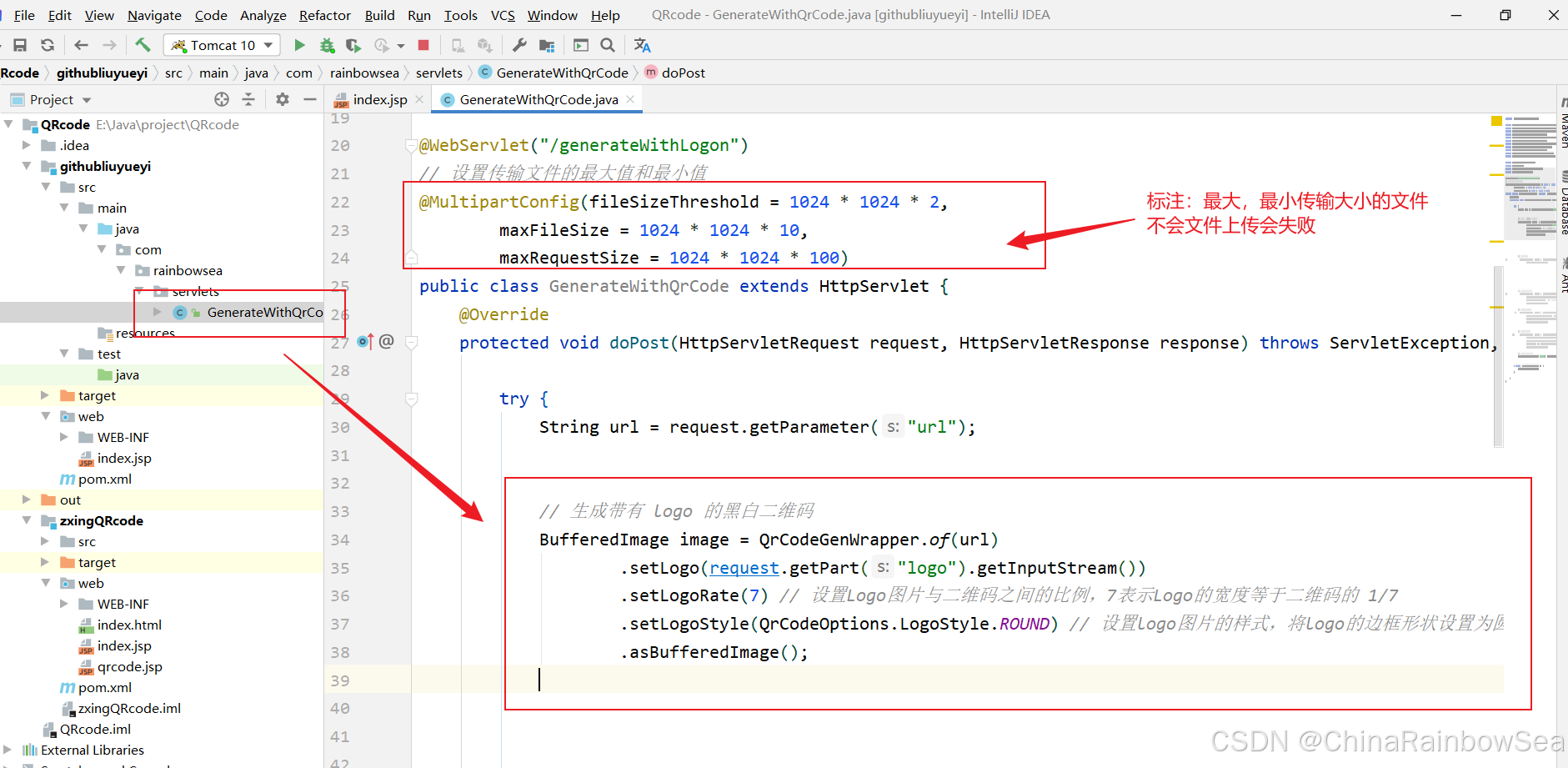Click the translate icon in toolbar
This screenshot has height=768, width=1568.
pos(642,45)
